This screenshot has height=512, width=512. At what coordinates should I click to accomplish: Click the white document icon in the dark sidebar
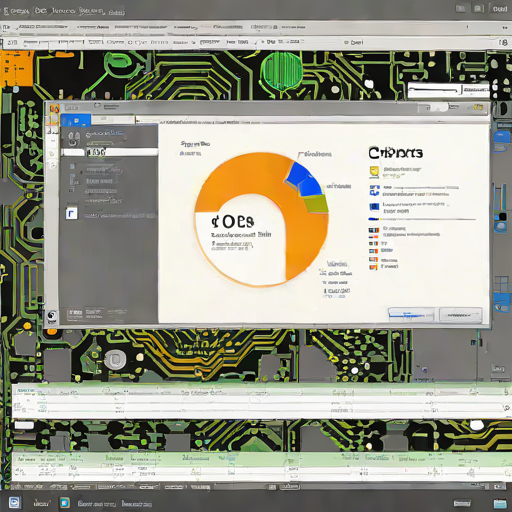tap(71, 213)
